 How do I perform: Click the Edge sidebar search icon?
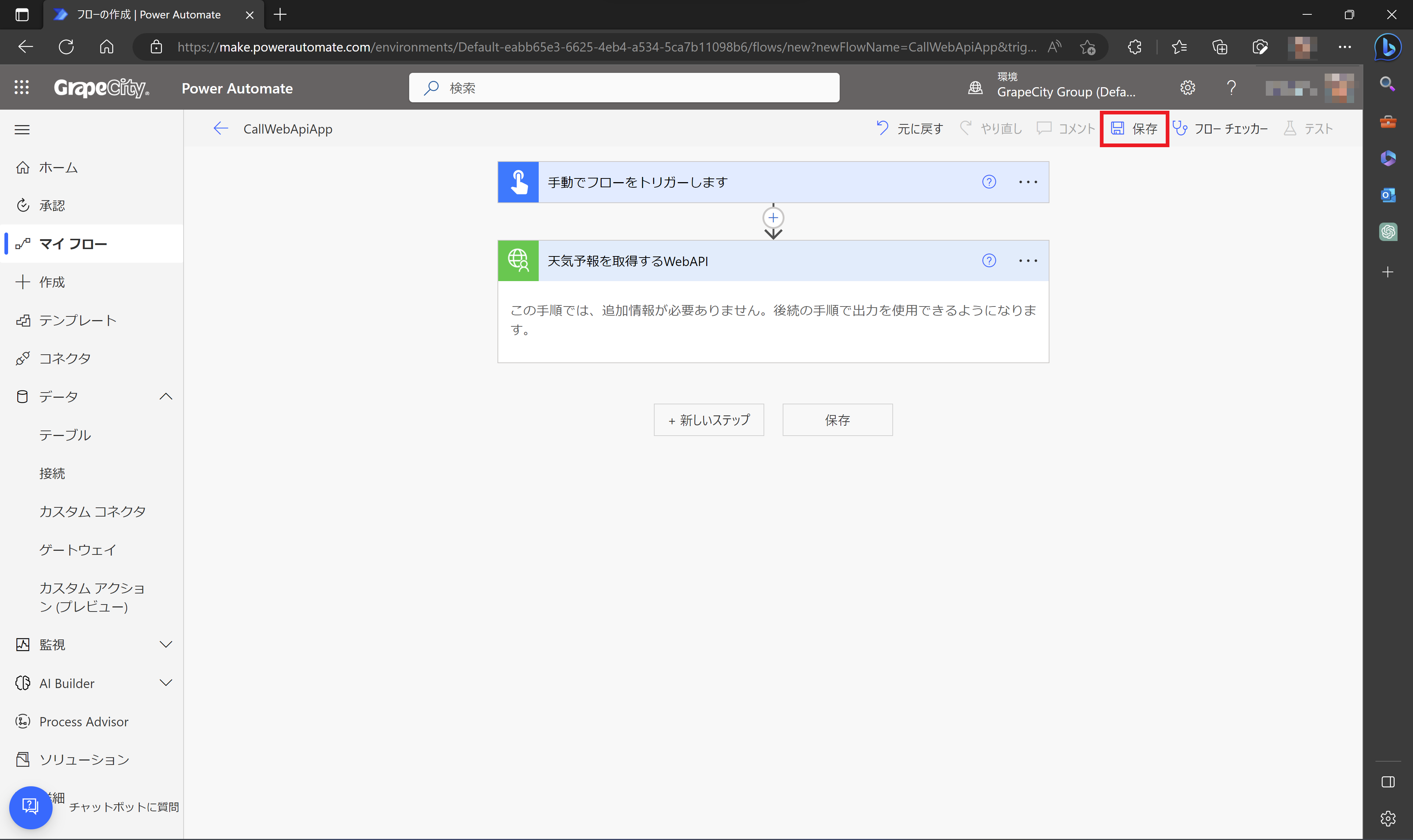(1387, 84)
